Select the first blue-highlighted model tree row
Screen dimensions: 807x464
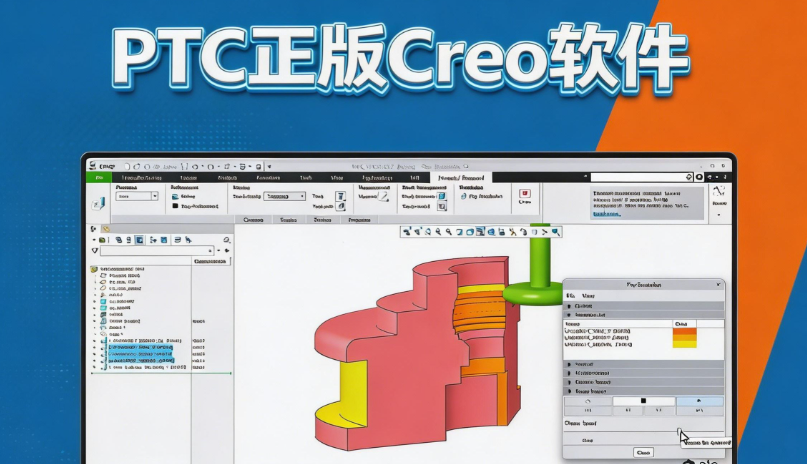click(x=140, y=348)
